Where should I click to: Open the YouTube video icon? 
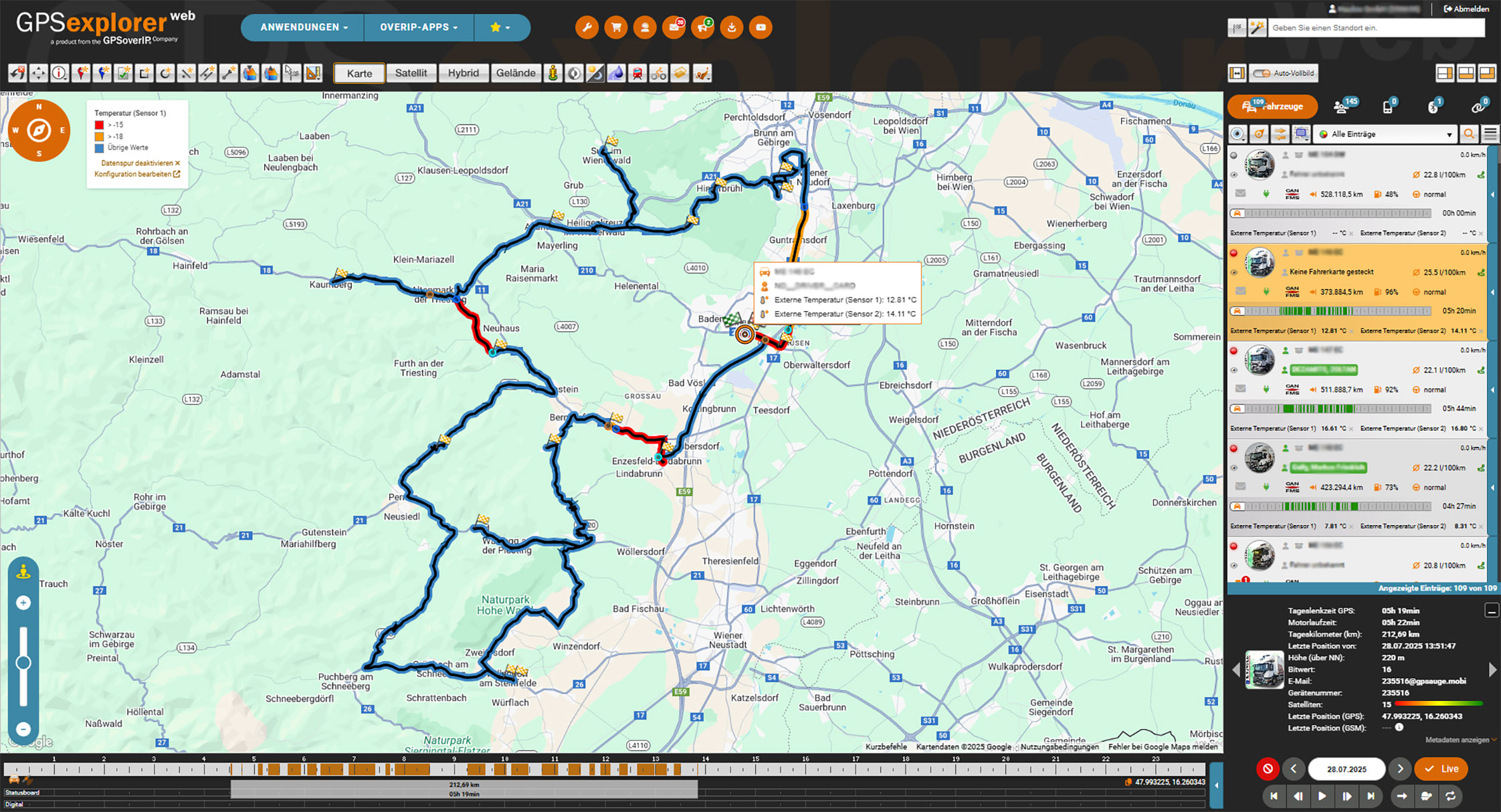tap(761, 27)
